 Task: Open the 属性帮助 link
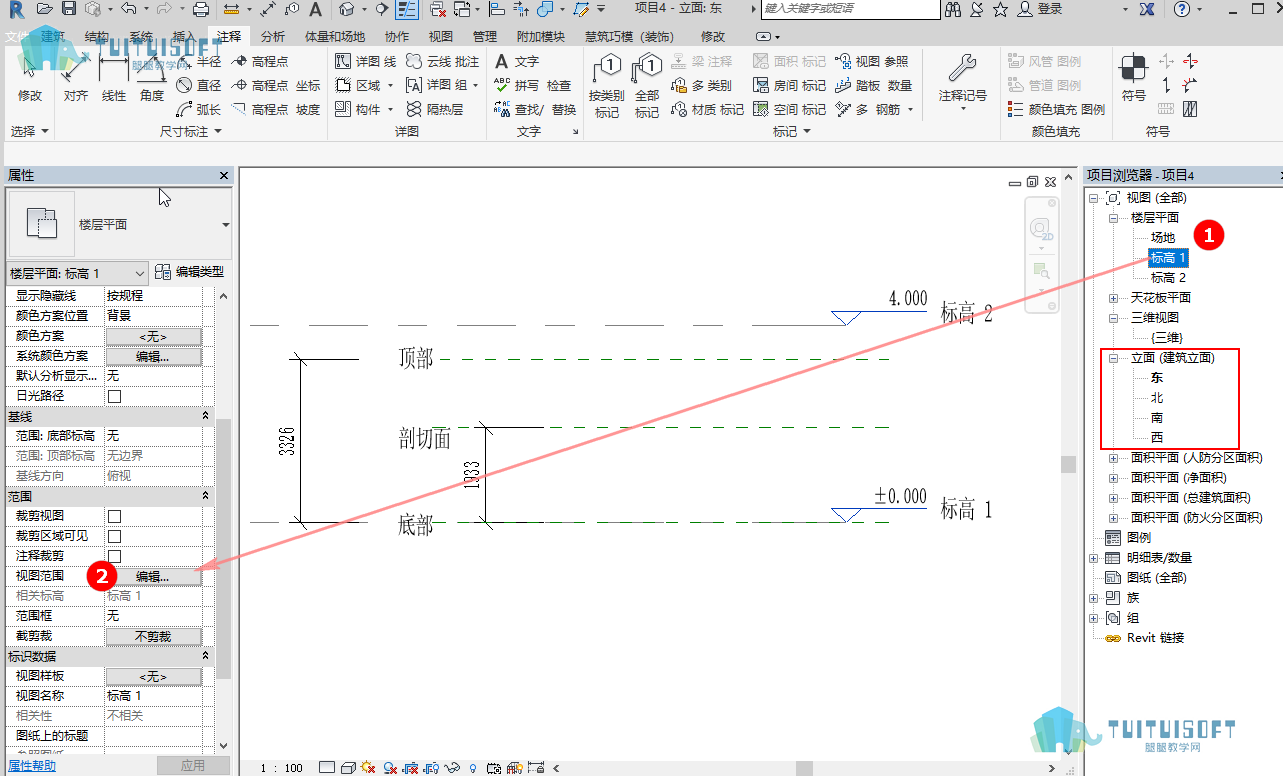pos(32,766)
